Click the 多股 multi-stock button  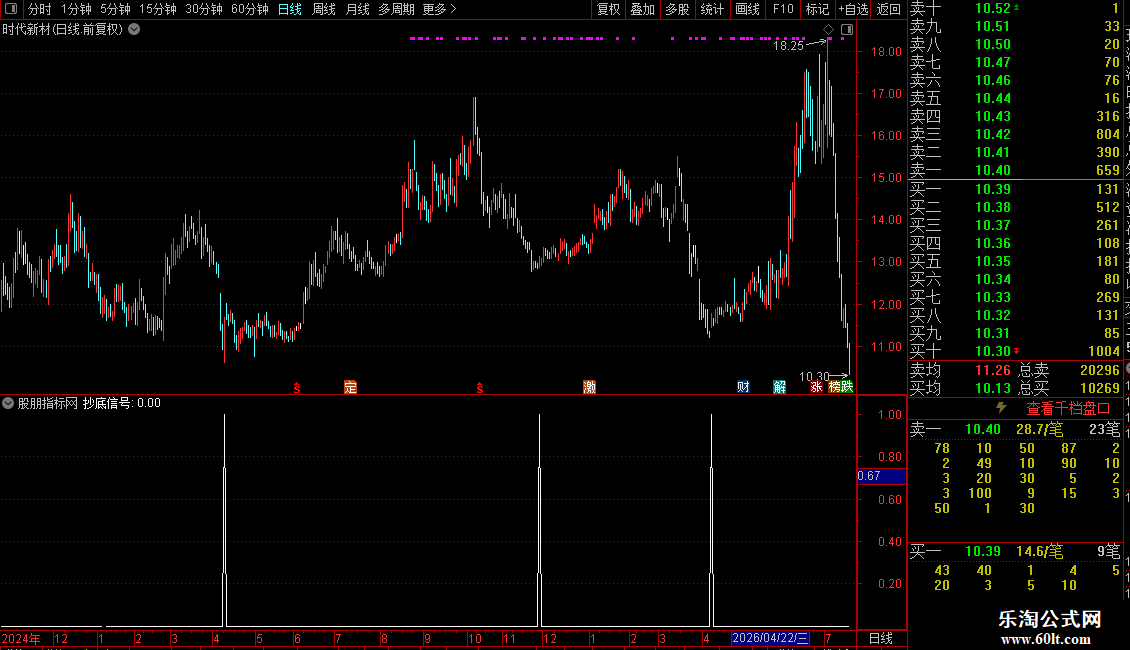677,9
